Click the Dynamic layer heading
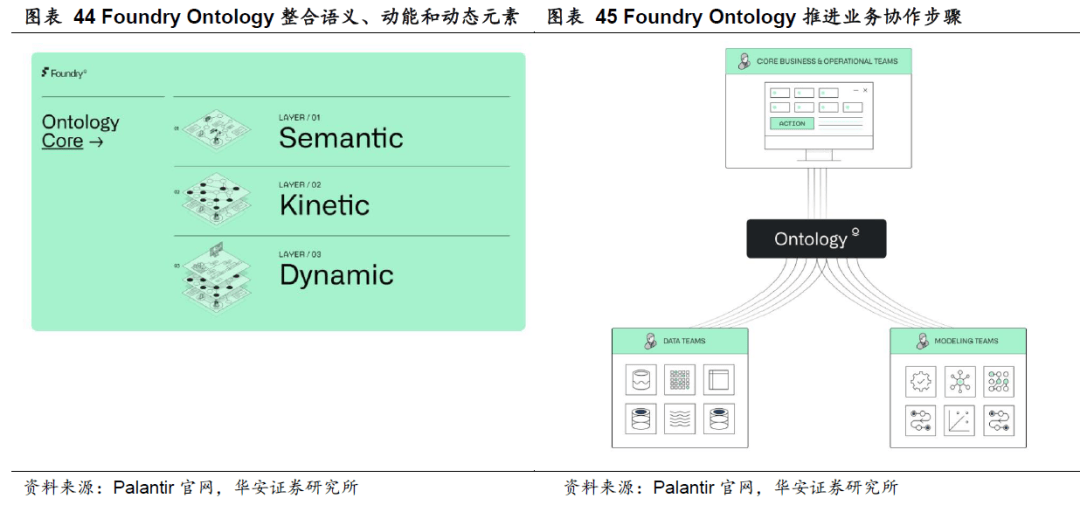 (x=336, y=275)
